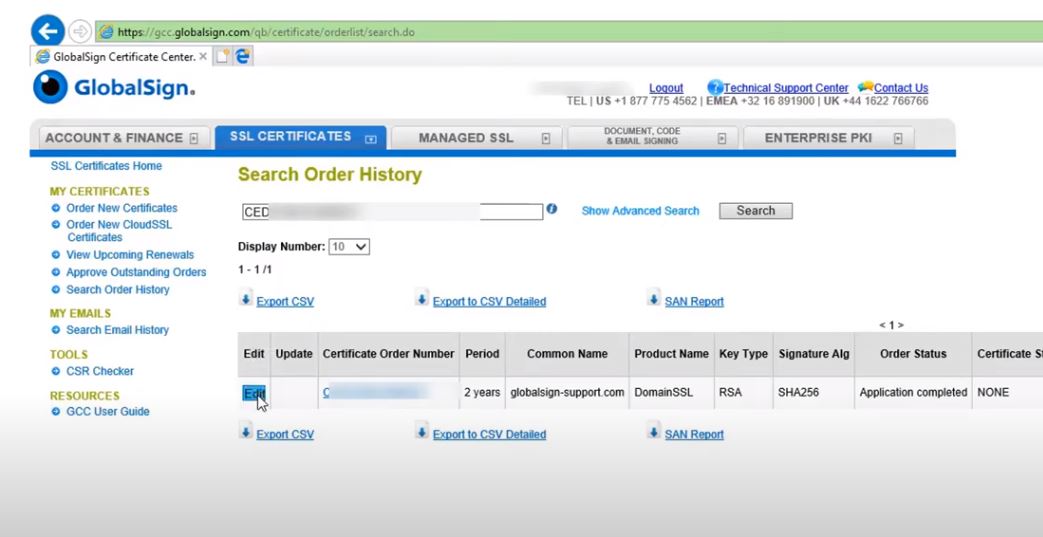Open the Contact Us link
Screen dimensions: 1043x537
901,88
